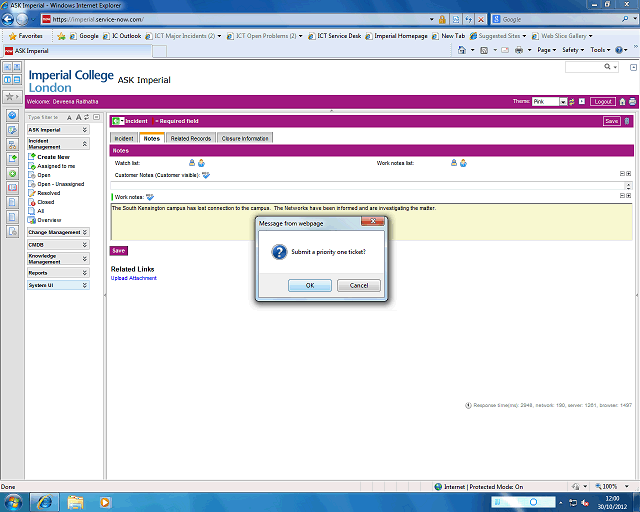Click the delete trash icon beside Save

(x=627, y=121)
